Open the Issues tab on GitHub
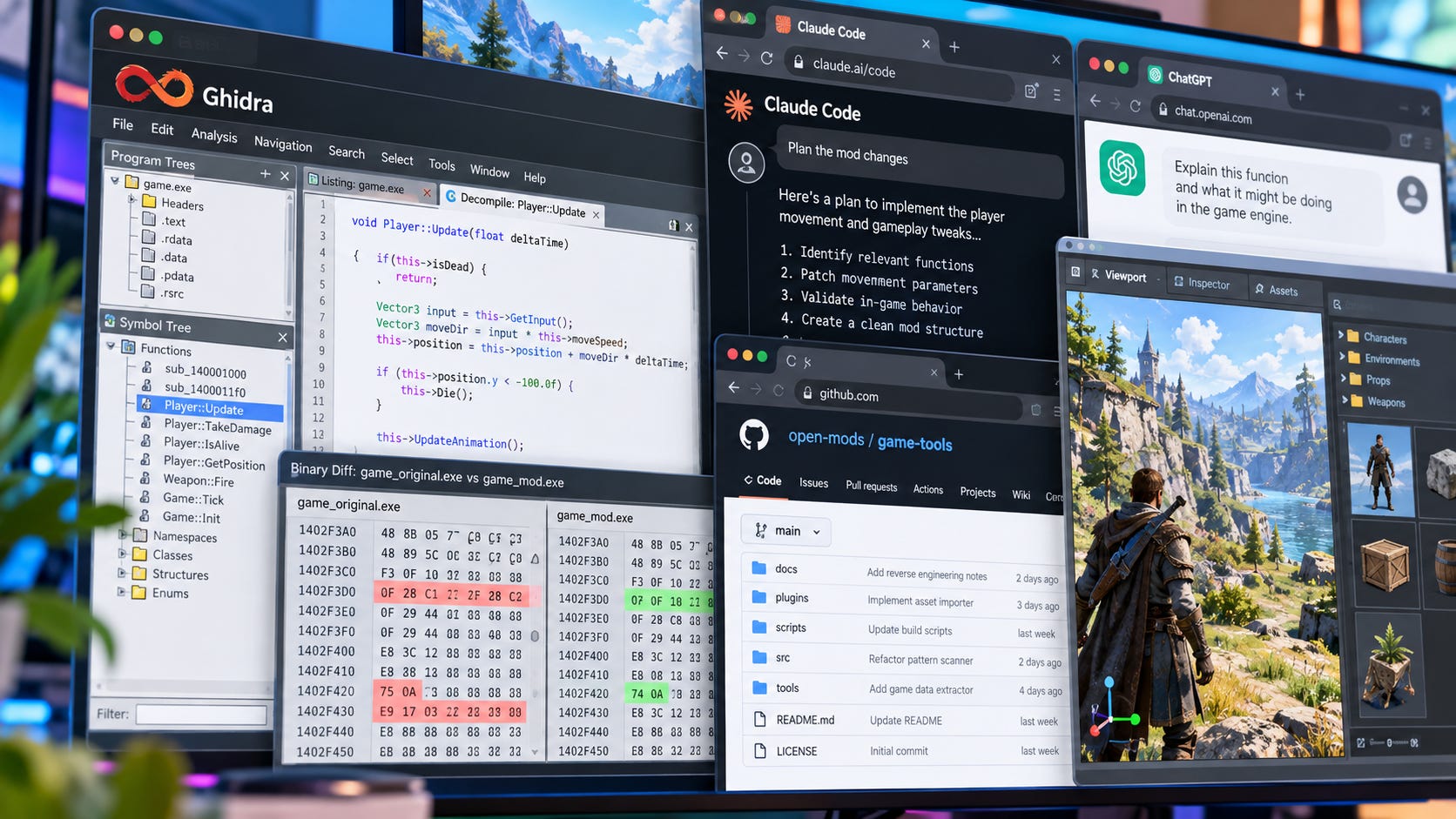 (813, 483)
